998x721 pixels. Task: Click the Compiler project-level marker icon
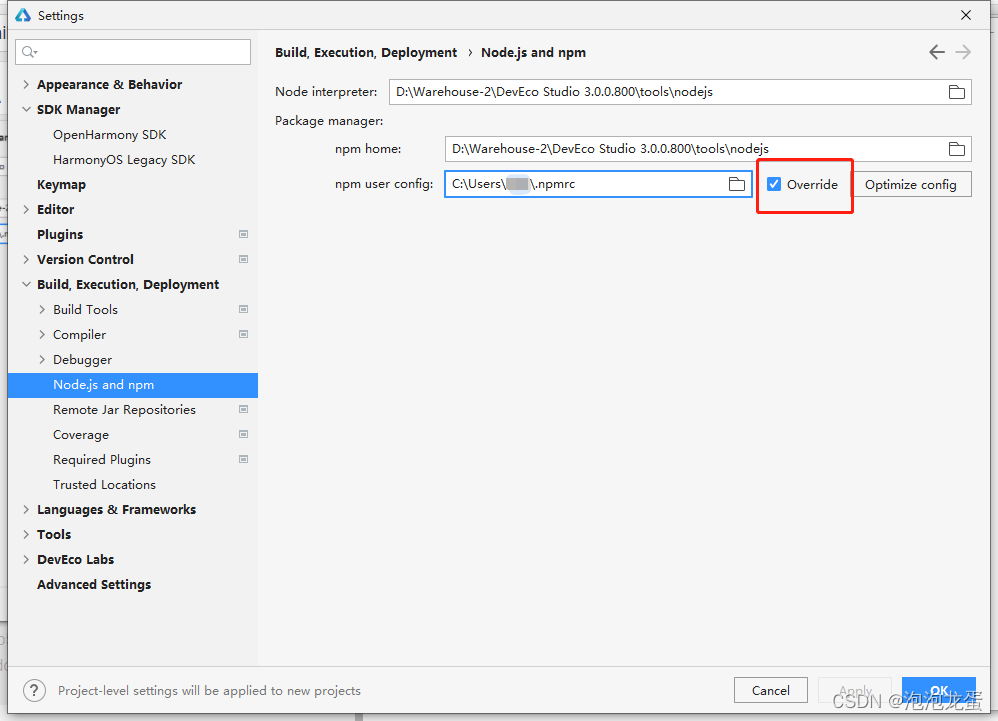point(243,335)
